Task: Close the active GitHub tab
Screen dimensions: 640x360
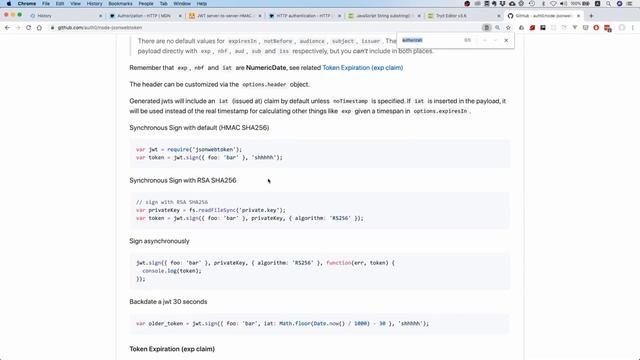Action: pyautogui.click(x=578, y=16)
